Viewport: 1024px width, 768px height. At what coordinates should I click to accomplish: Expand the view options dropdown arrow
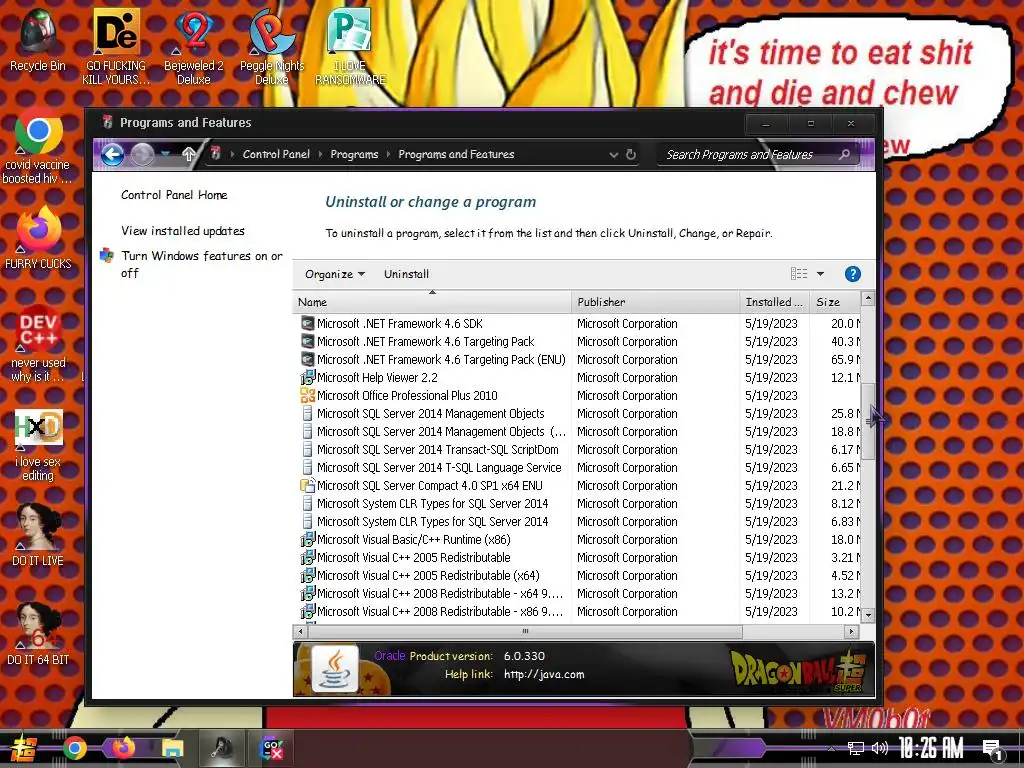tap(820, 274)
